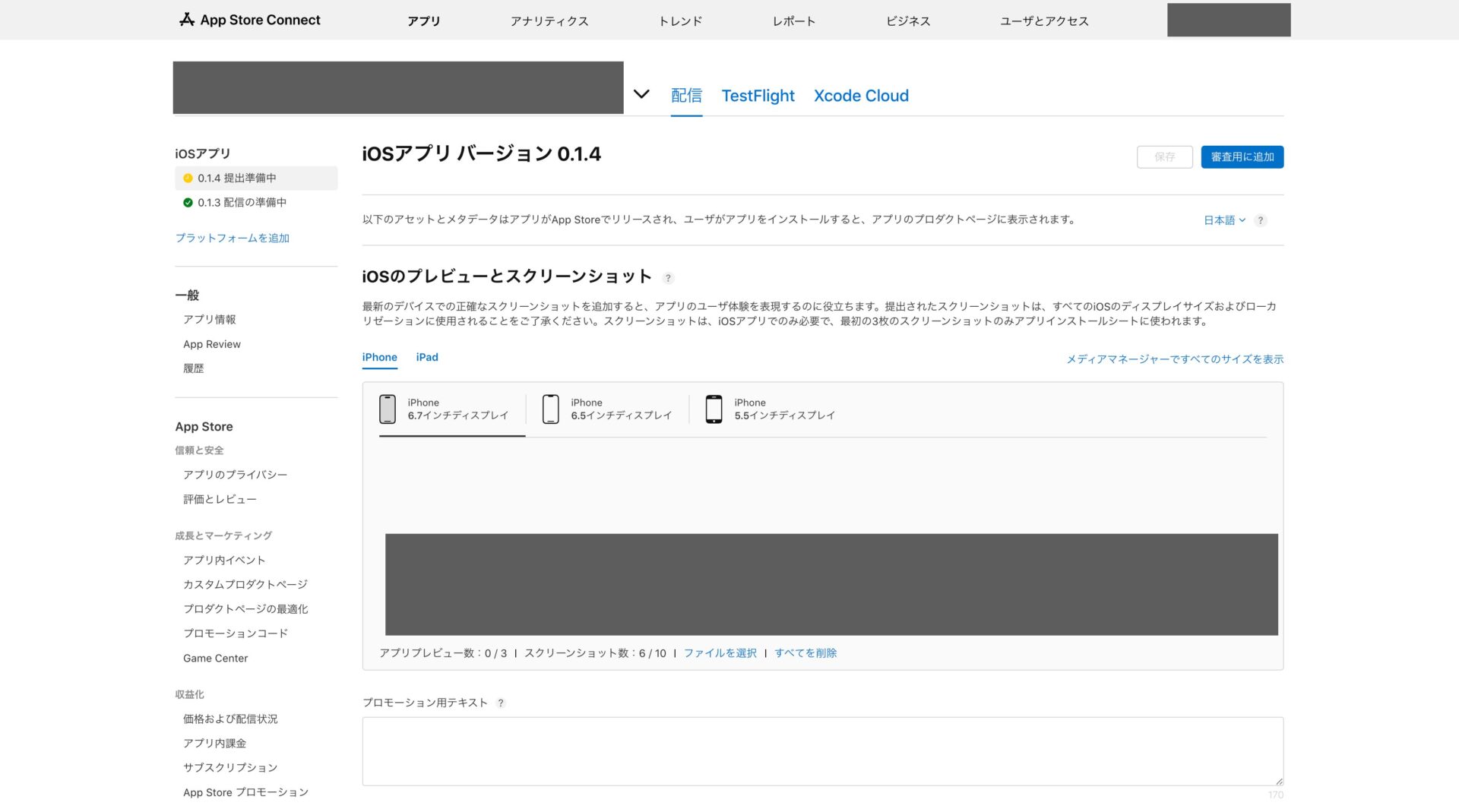This screenshot has height=812, width=1459.
Task: Open ユーザとアクセス in top navigation
Action: [x=1044, y=21]
